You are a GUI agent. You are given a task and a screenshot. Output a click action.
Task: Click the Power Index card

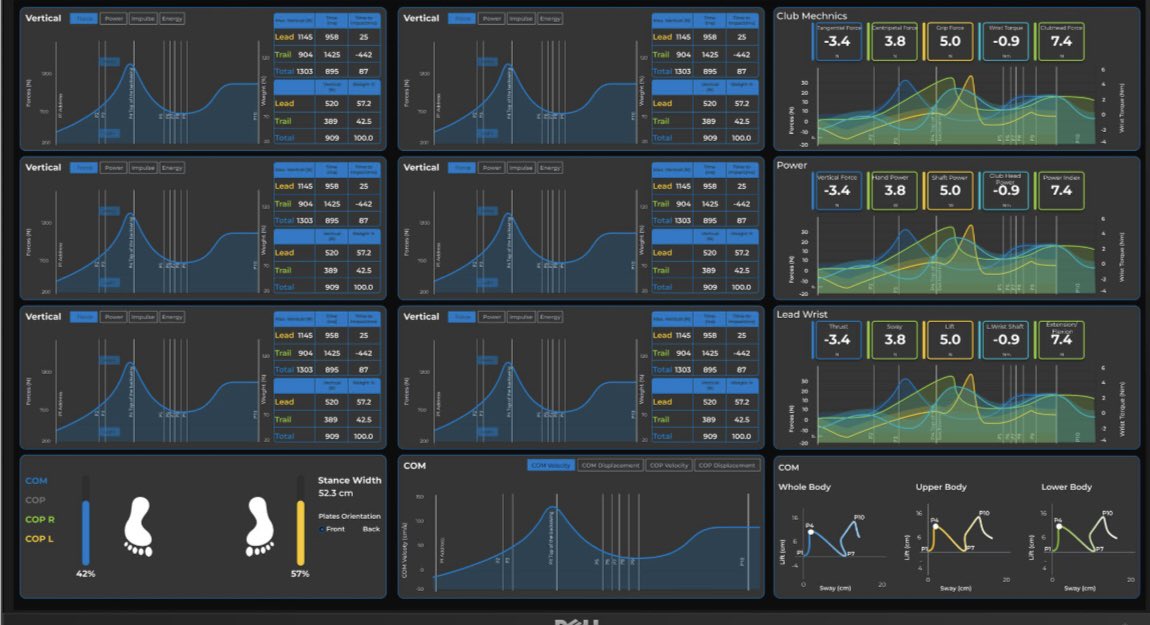[x=1061, y=191]
